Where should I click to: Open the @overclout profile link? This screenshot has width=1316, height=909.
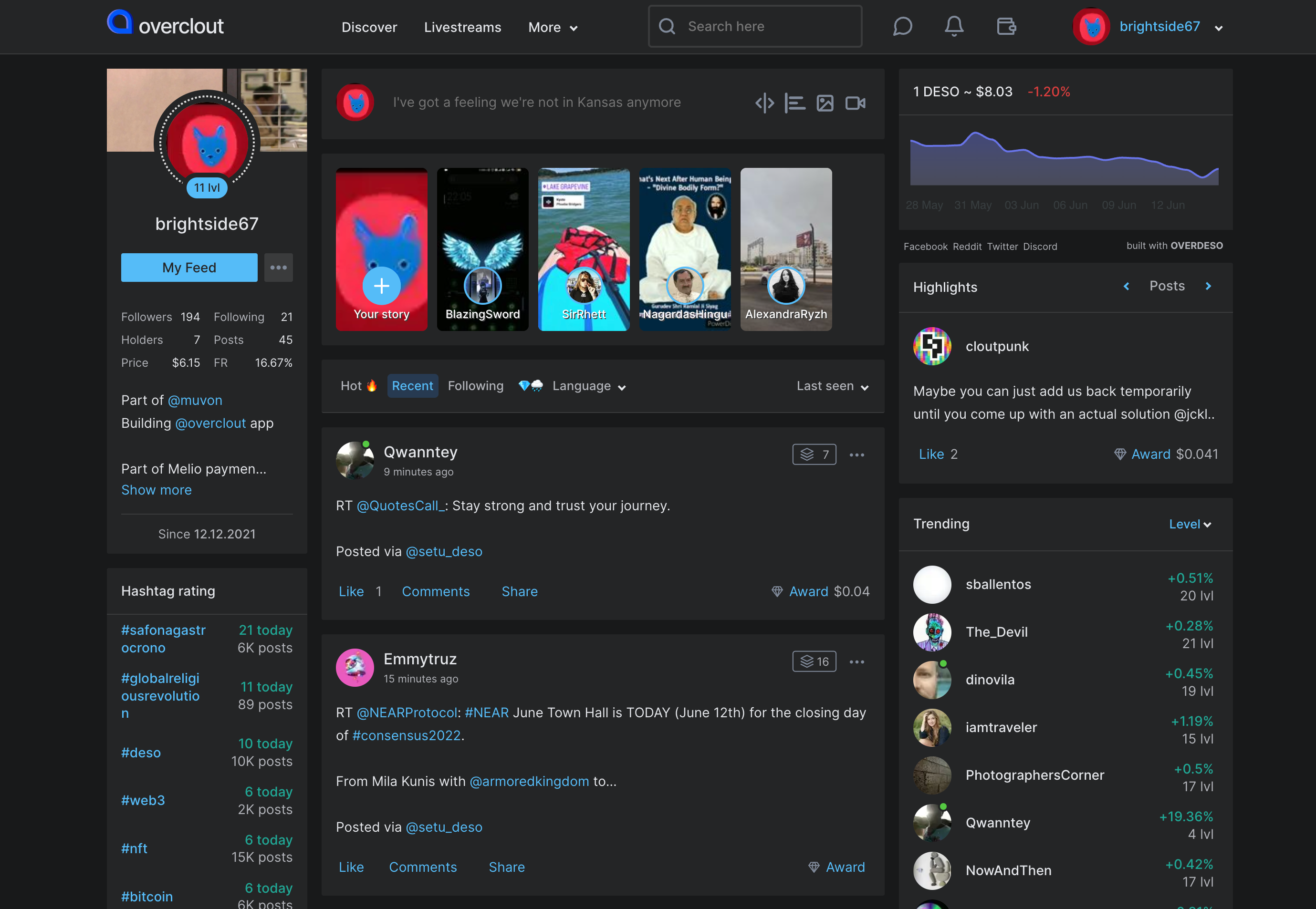click(211, 423)
